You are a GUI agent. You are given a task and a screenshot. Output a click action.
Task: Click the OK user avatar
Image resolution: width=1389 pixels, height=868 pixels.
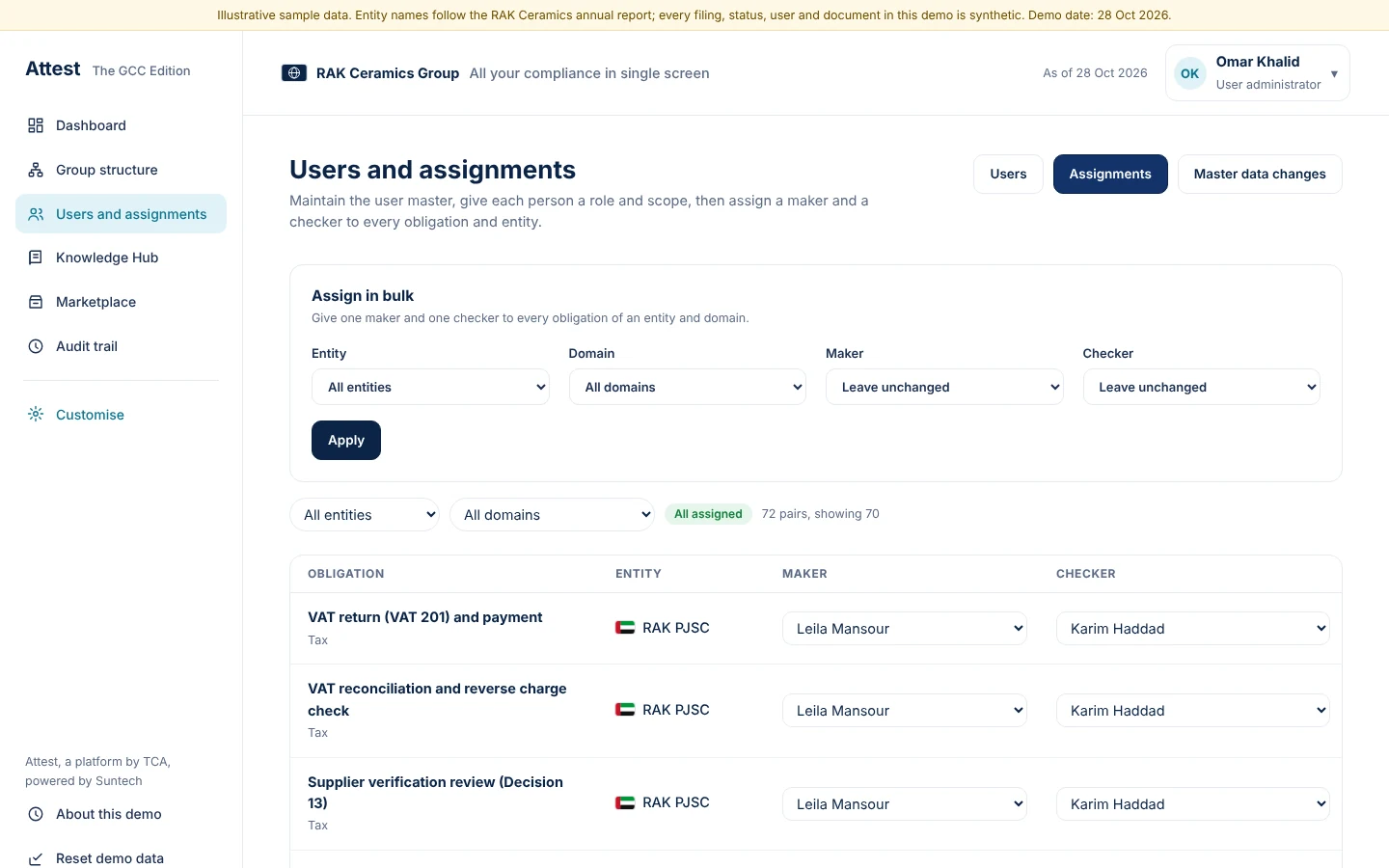click(x=1190, y=73)
